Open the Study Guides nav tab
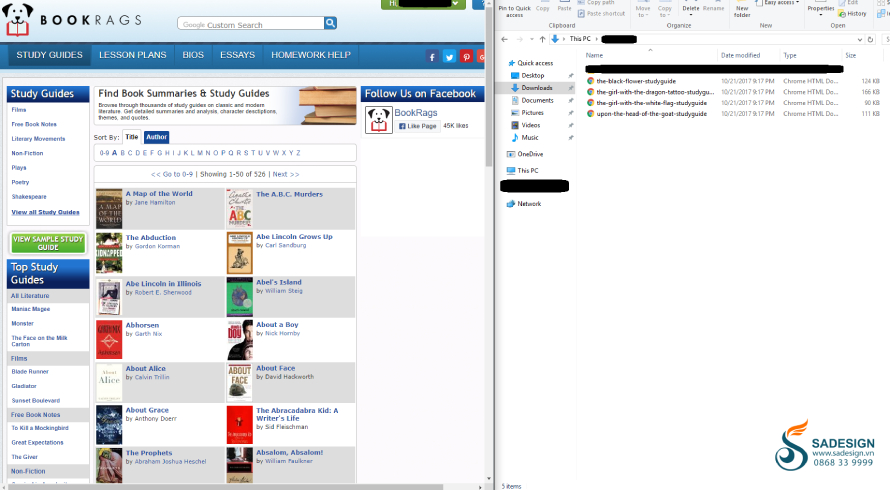 pos(49,55)
